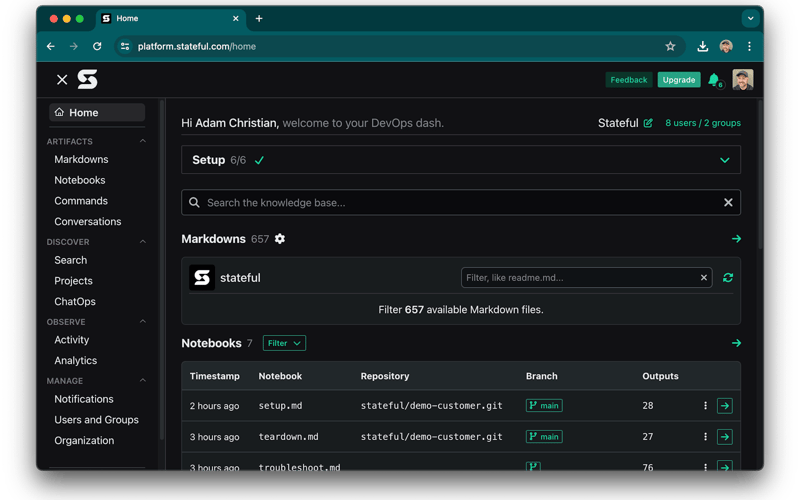Select the Home browser tab

click(171, 18)
